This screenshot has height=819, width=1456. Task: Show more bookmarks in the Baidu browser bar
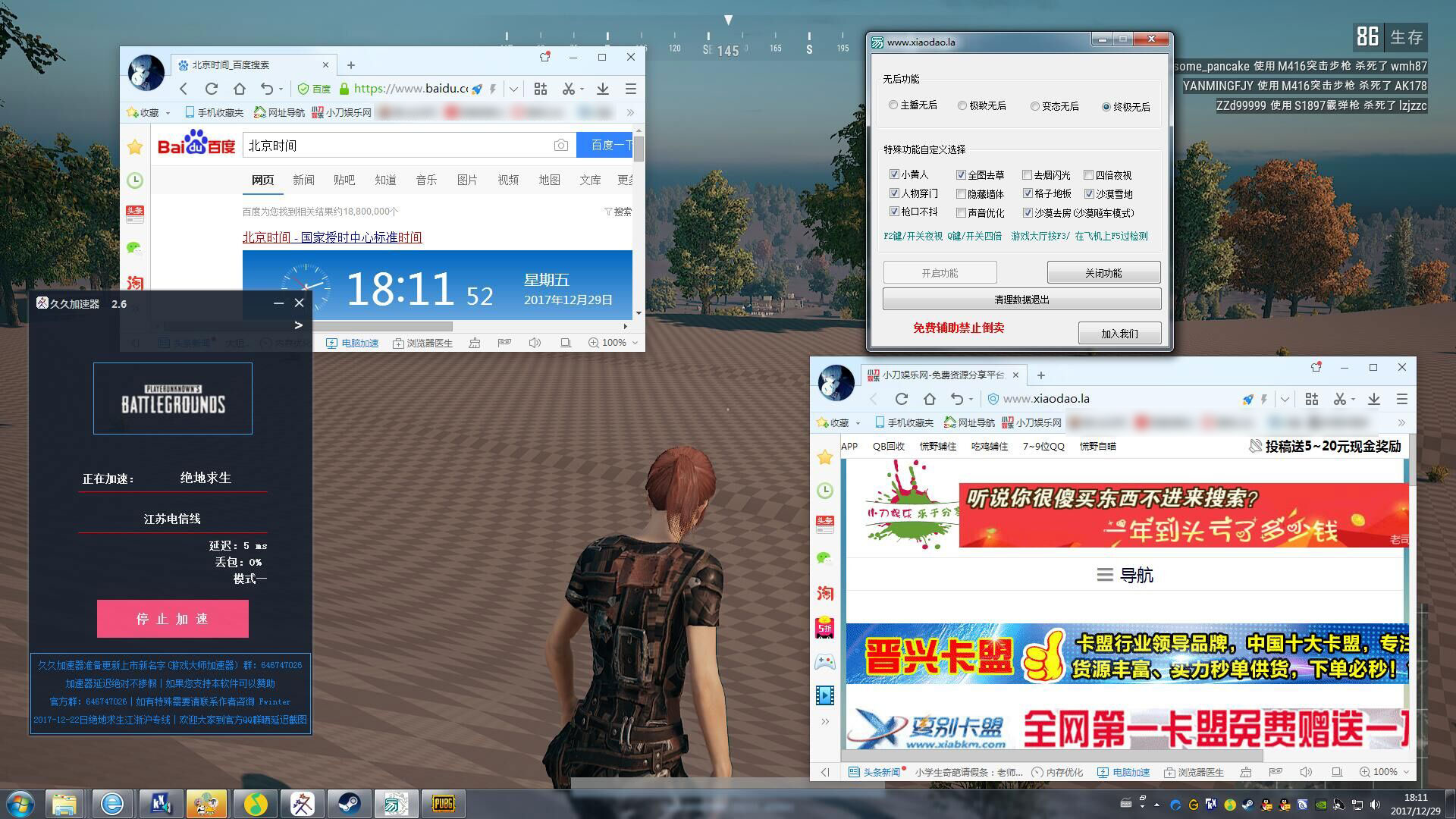[x=629, y=112]
